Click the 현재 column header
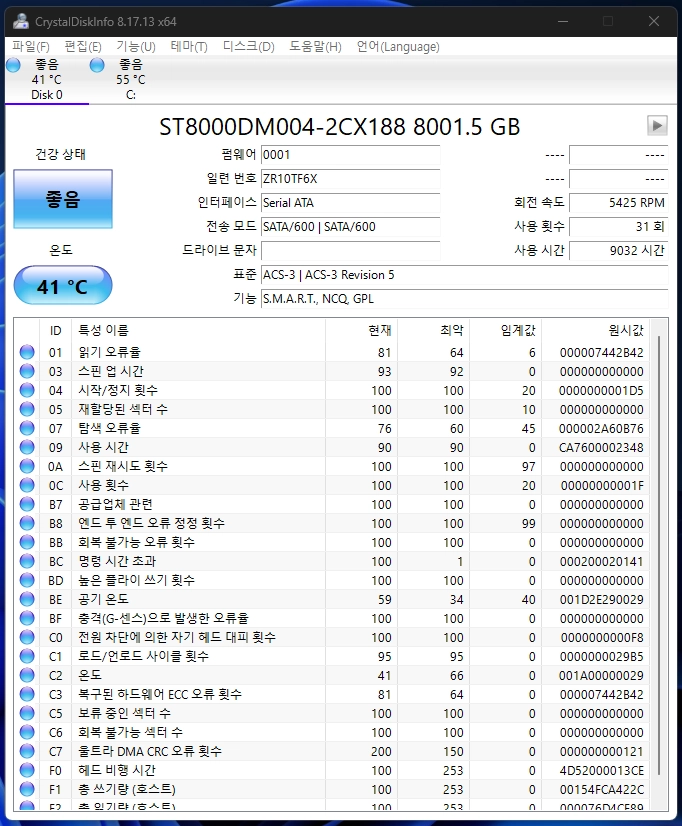682x826 pixels. tap(361, 330)
